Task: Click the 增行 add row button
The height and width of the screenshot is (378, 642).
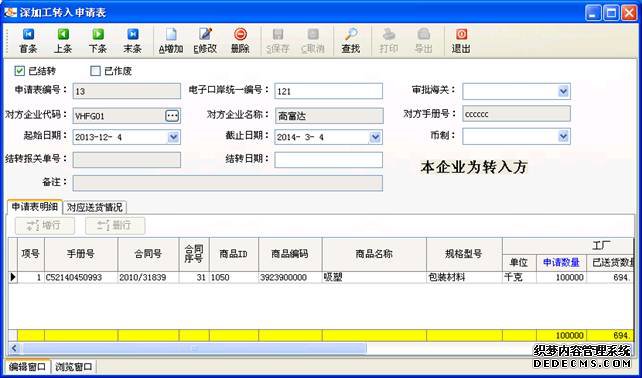Action: point(45,226)
